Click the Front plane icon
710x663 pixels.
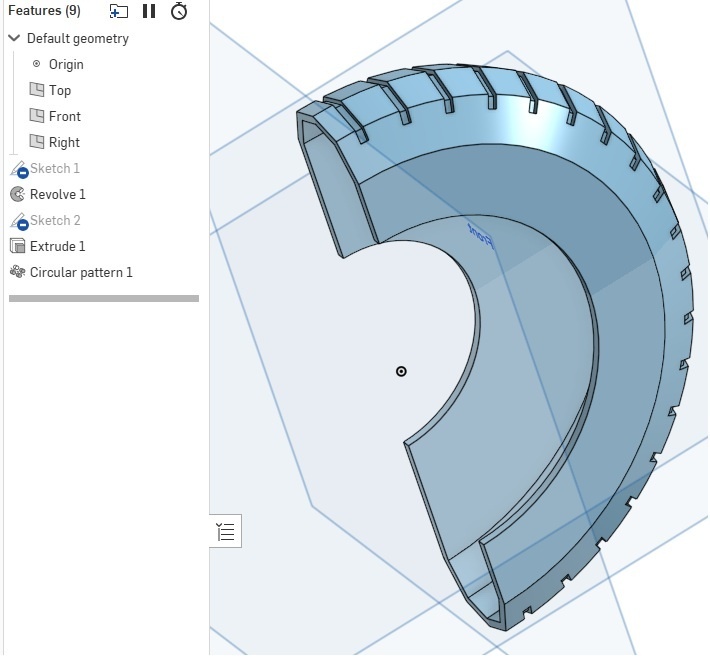[37, 115]
